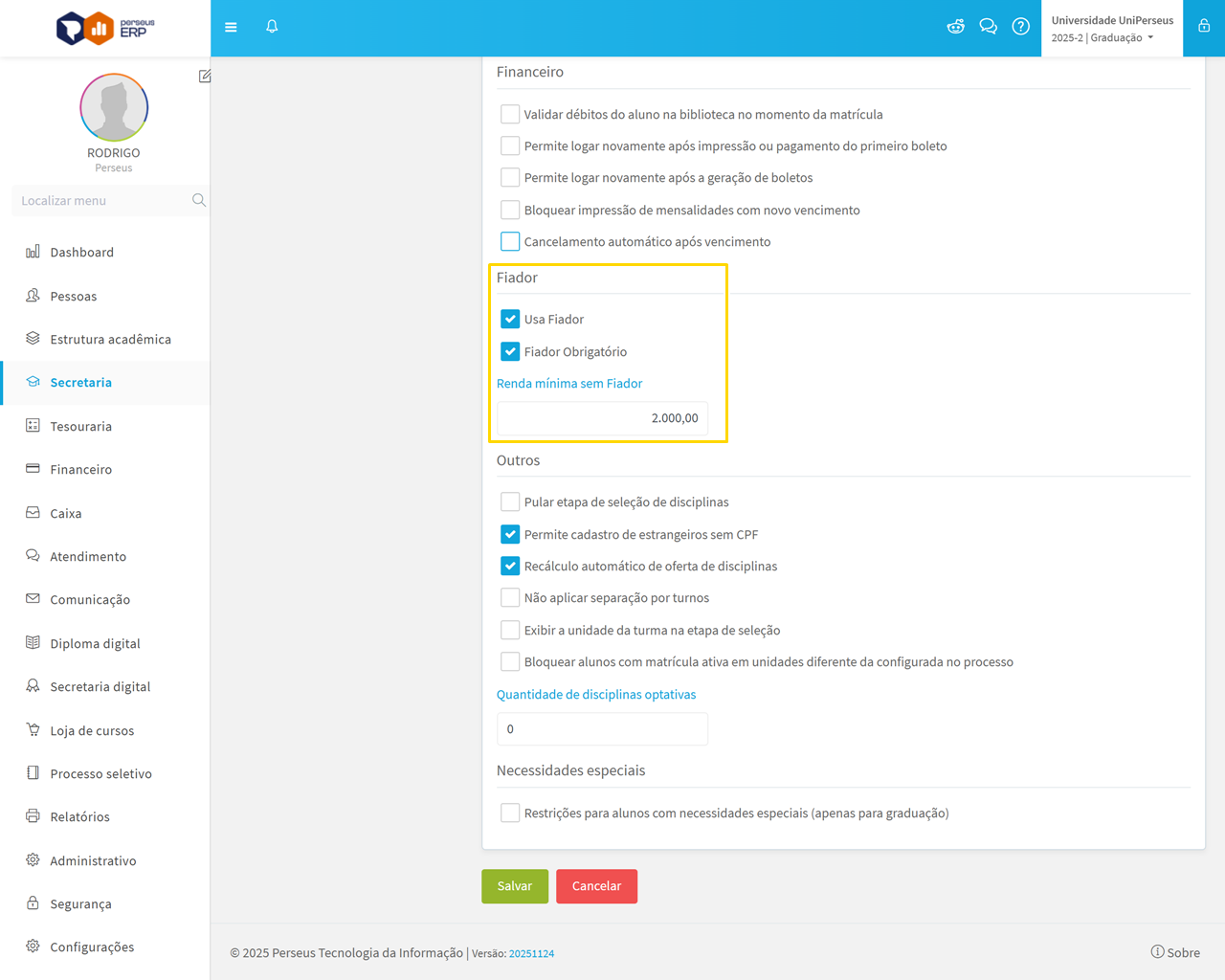Enable Pular etapa de seleção de disciplinas
This screenshot has width=1225, height=980.
(510, 501)
